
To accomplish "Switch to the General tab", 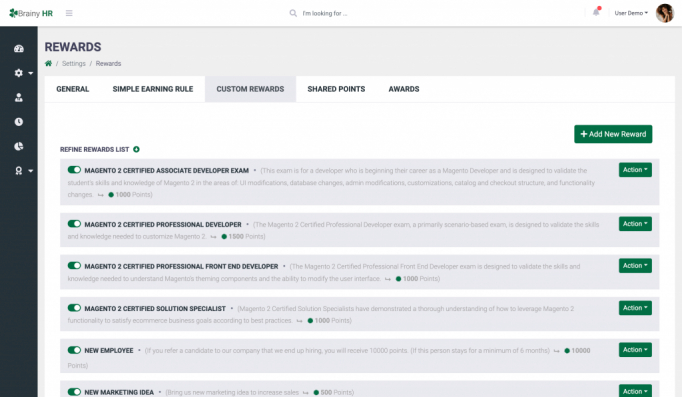I will [x=73, y=89].
